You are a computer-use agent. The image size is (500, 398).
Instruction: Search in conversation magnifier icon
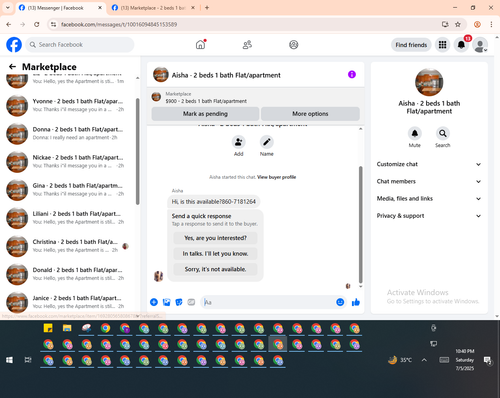442,134
